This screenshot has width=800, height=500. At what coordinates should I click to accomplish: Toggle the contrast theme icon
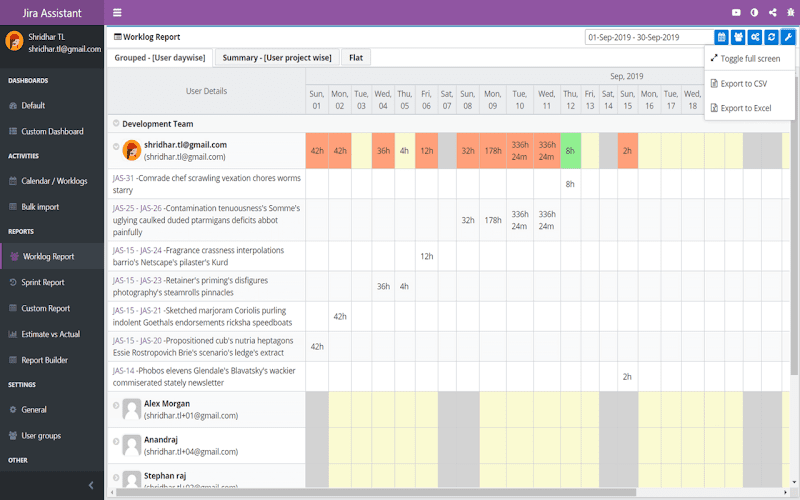(x=754, y=13)
